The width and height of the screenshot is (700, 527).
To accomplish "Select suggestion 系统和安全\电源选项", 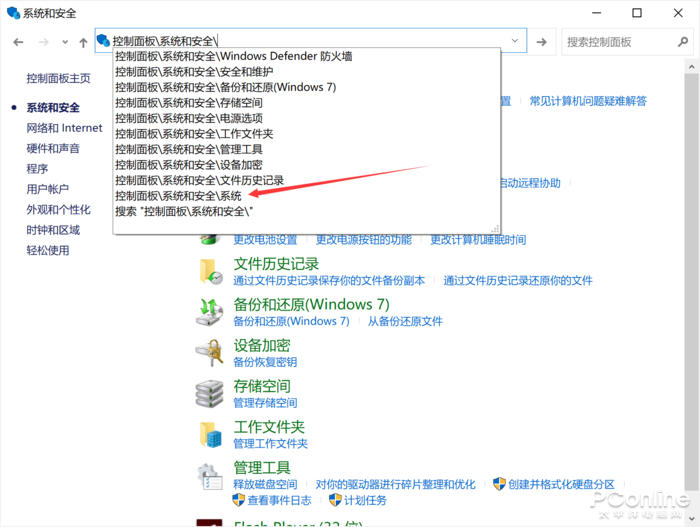I will [307, 118].
